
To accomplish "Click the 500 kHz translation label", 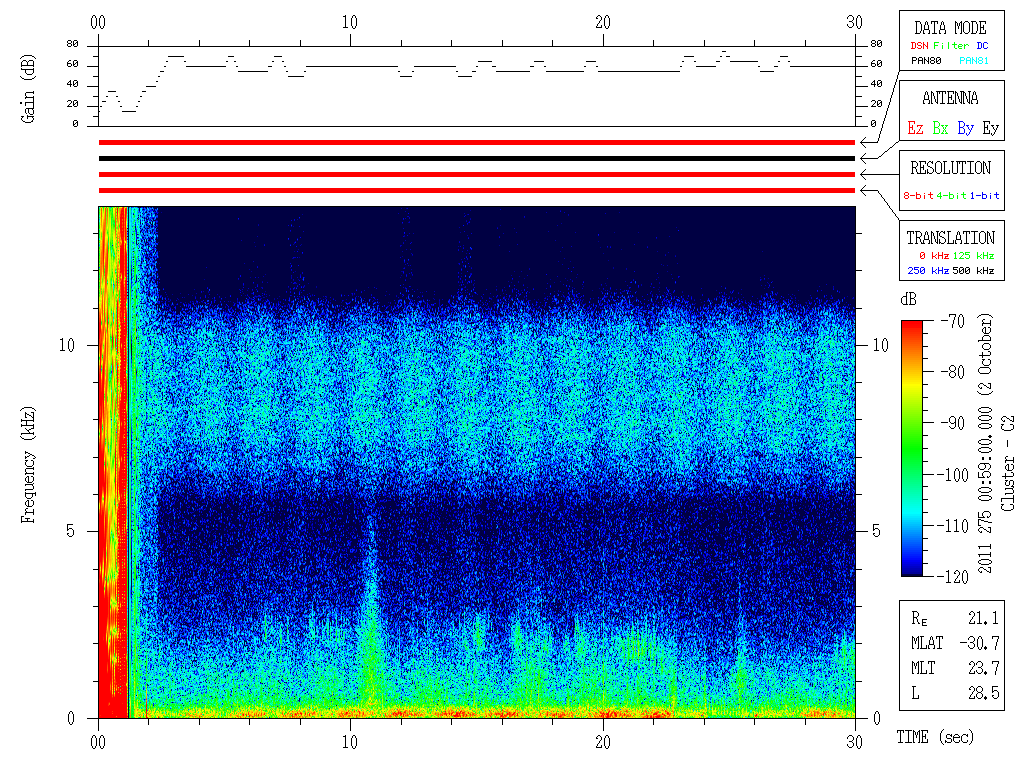I will (x=973, y=270).
